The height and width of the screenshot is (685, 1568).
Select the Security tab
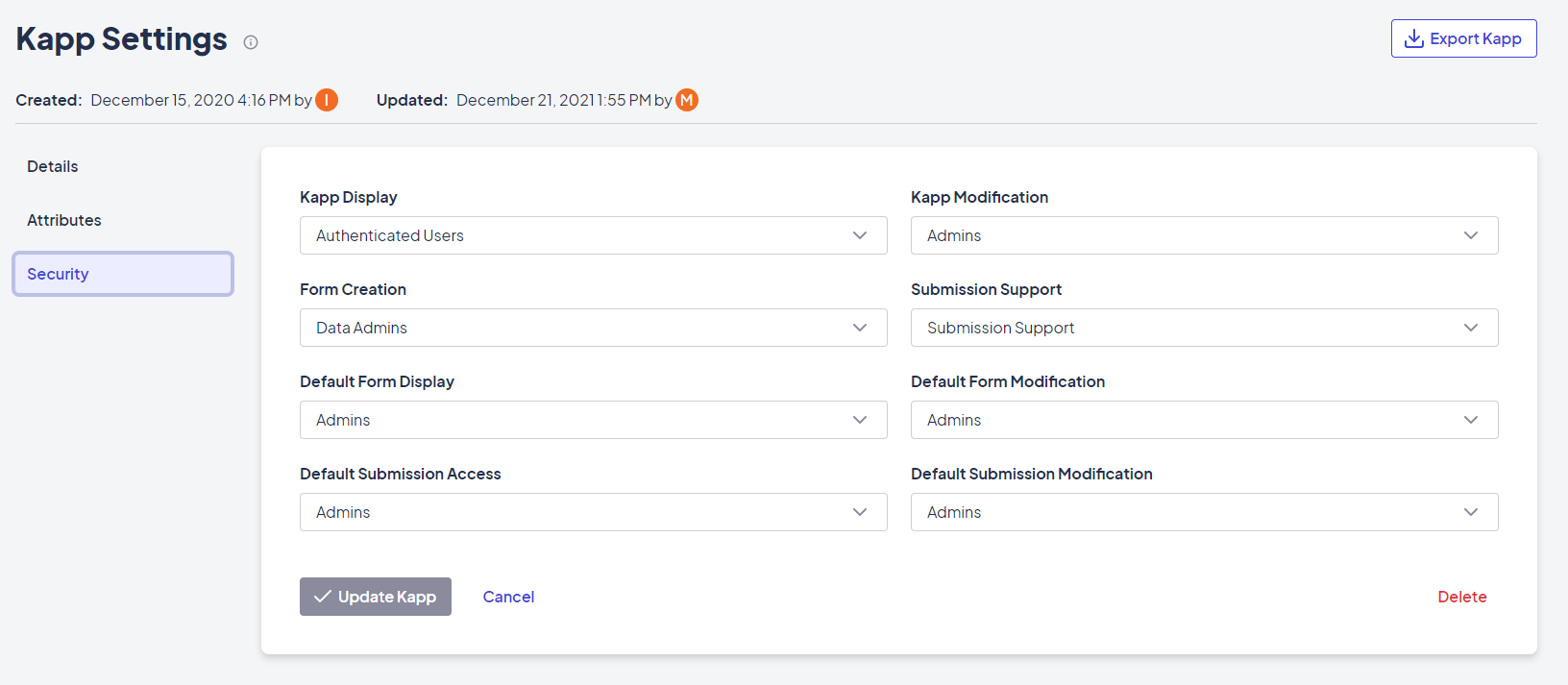coord(123,274)
